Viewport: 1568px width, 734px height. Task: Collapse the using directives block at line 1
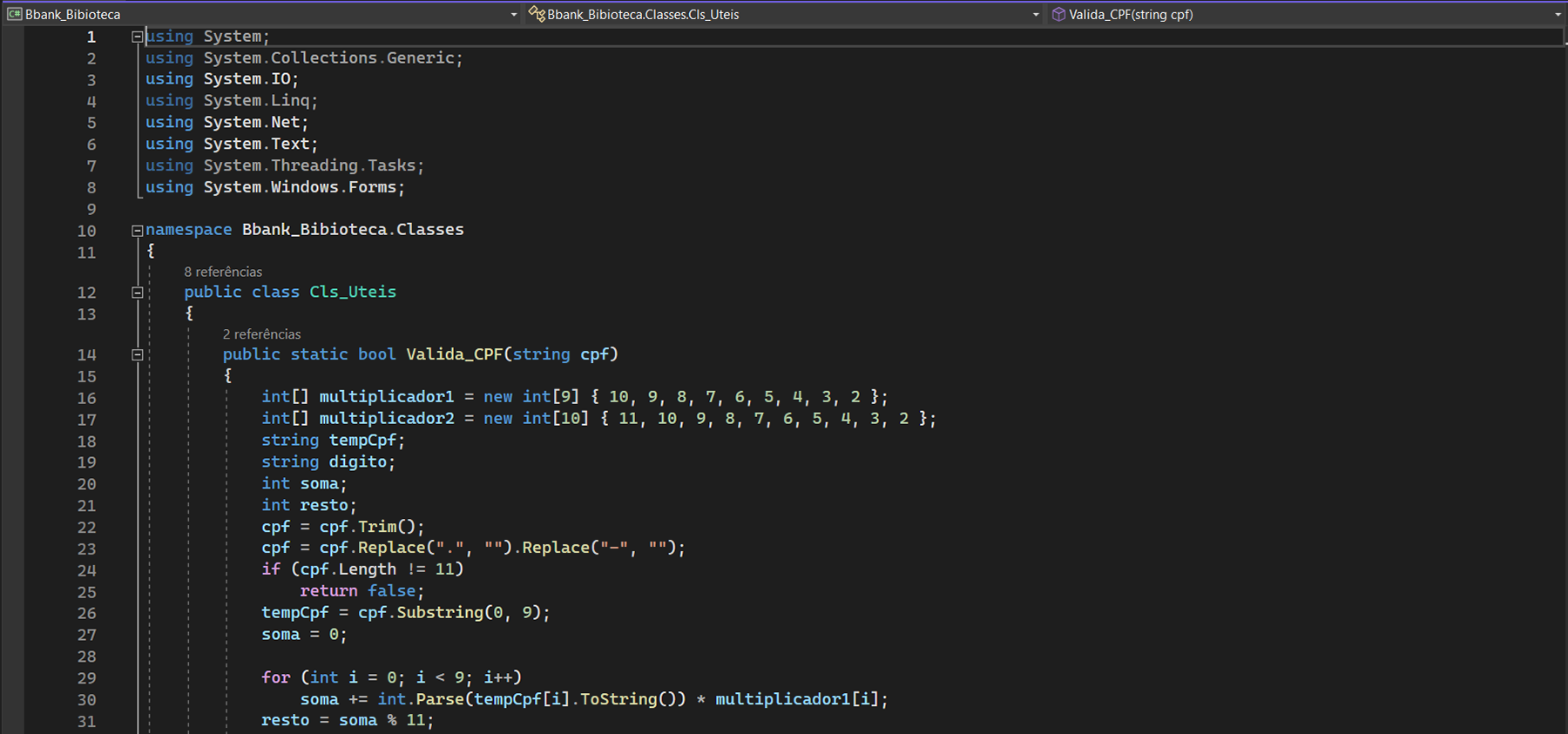click(137, 37)
